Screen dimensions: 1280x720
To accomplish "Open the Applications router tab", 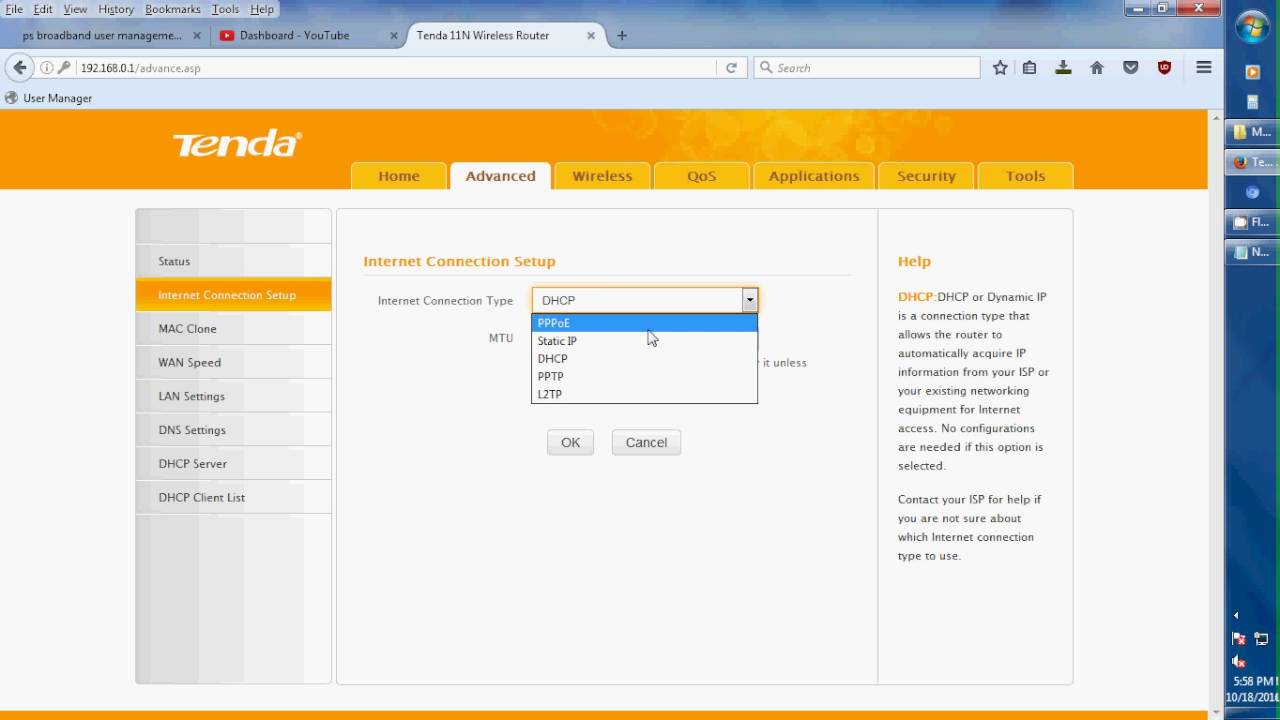I will click(814, 176).
